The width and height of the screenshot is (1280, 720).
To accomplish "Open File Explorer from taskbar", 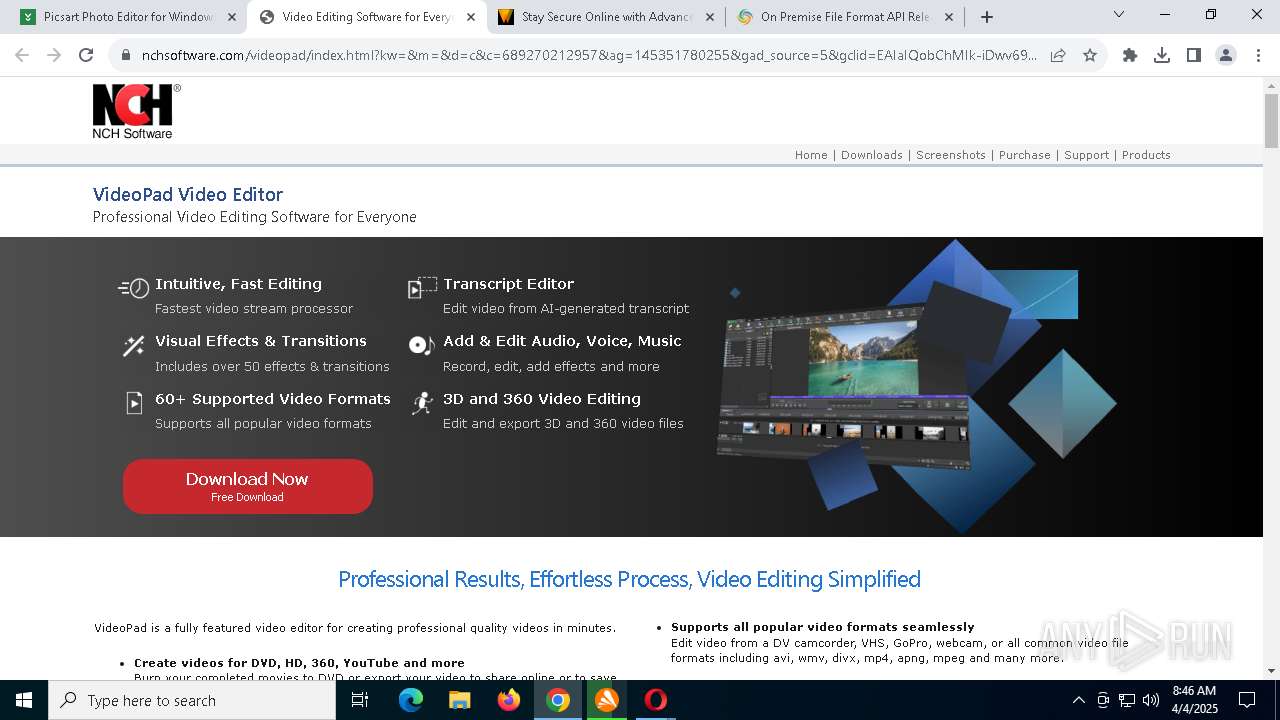I will 460,700.
